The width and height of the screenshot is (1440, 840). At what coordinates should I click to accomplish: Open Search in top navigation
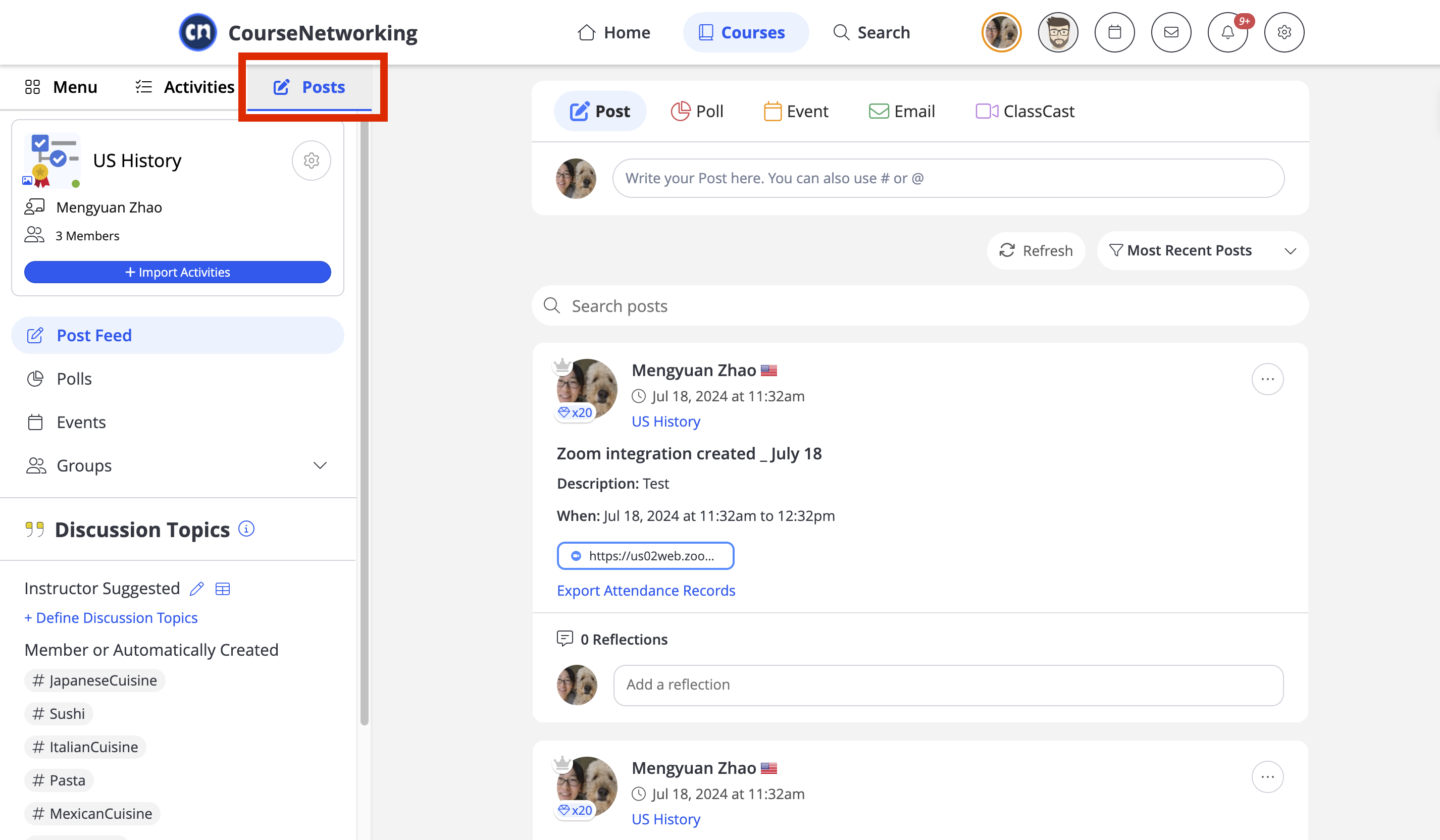click(871, 33)
